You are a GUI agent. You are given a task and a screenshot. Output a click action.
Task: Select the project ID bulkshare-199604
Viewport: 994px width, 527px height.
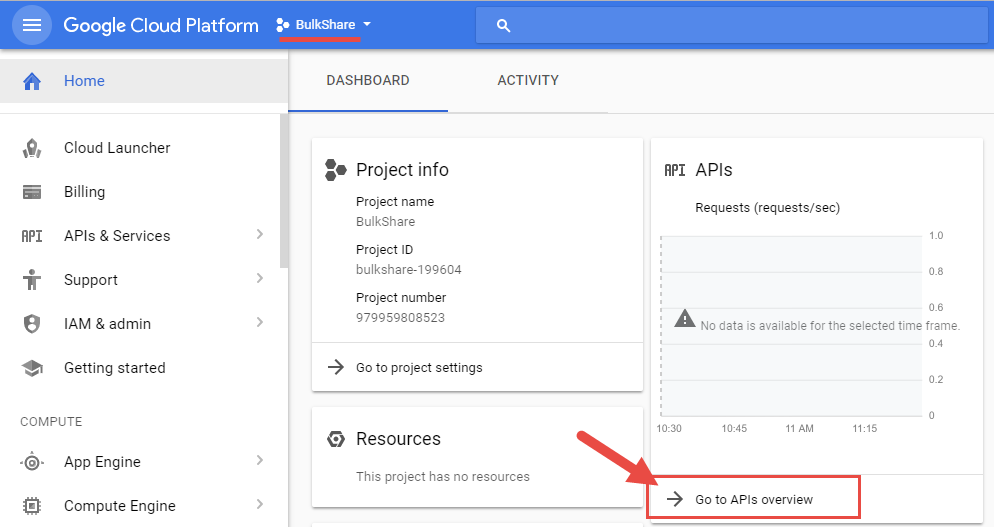(408, 270)
